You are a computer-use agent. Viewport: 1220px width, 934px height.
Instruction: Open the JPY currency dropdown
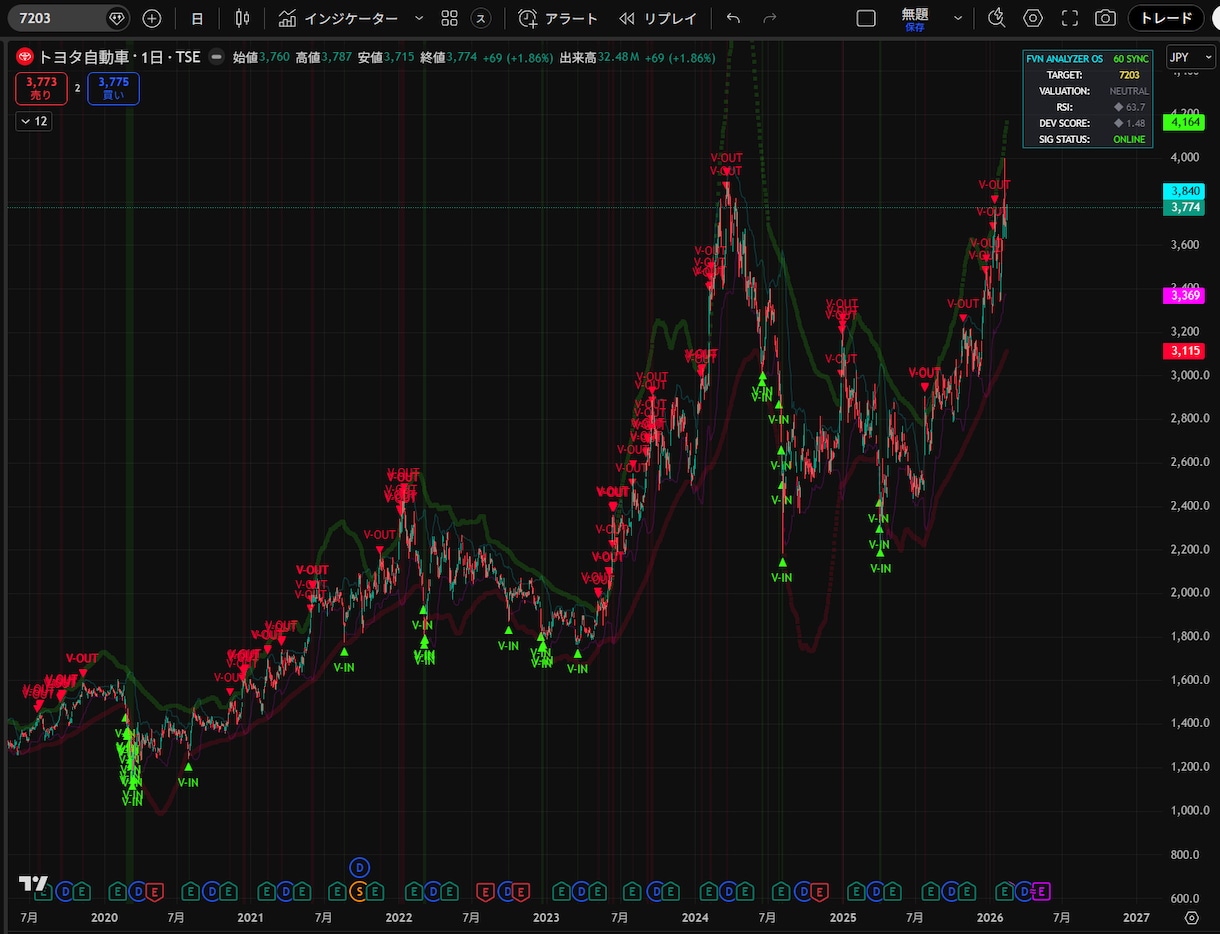pyautogui.click(x=1189, y=58)
